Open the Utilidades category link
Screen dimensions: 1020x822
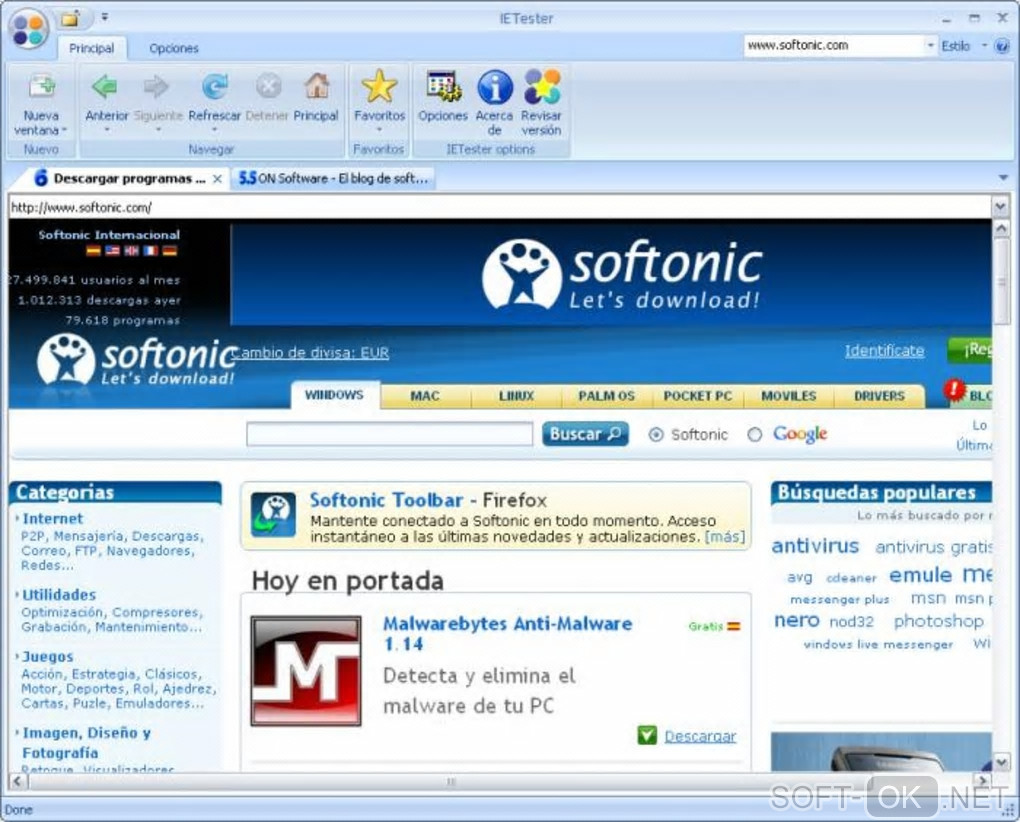point(59,594)
